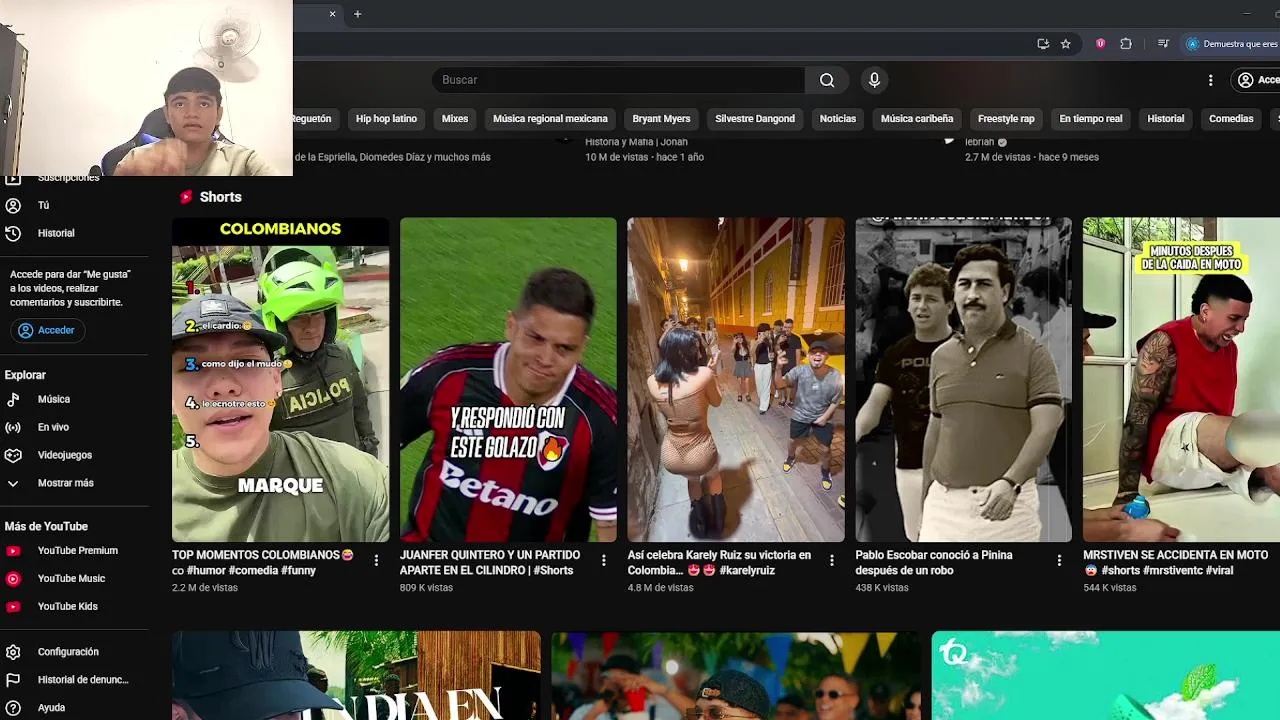
Task: Close the current browser tab
Action: 332,14
